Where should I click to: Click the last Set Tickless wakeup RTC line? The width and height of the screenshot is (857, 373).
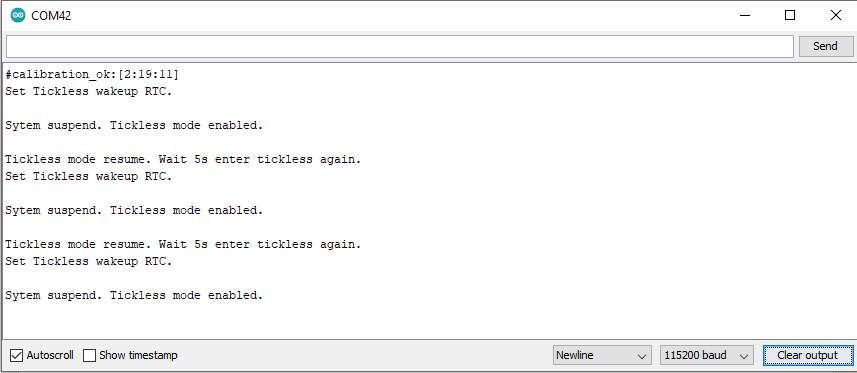point(89,261)
